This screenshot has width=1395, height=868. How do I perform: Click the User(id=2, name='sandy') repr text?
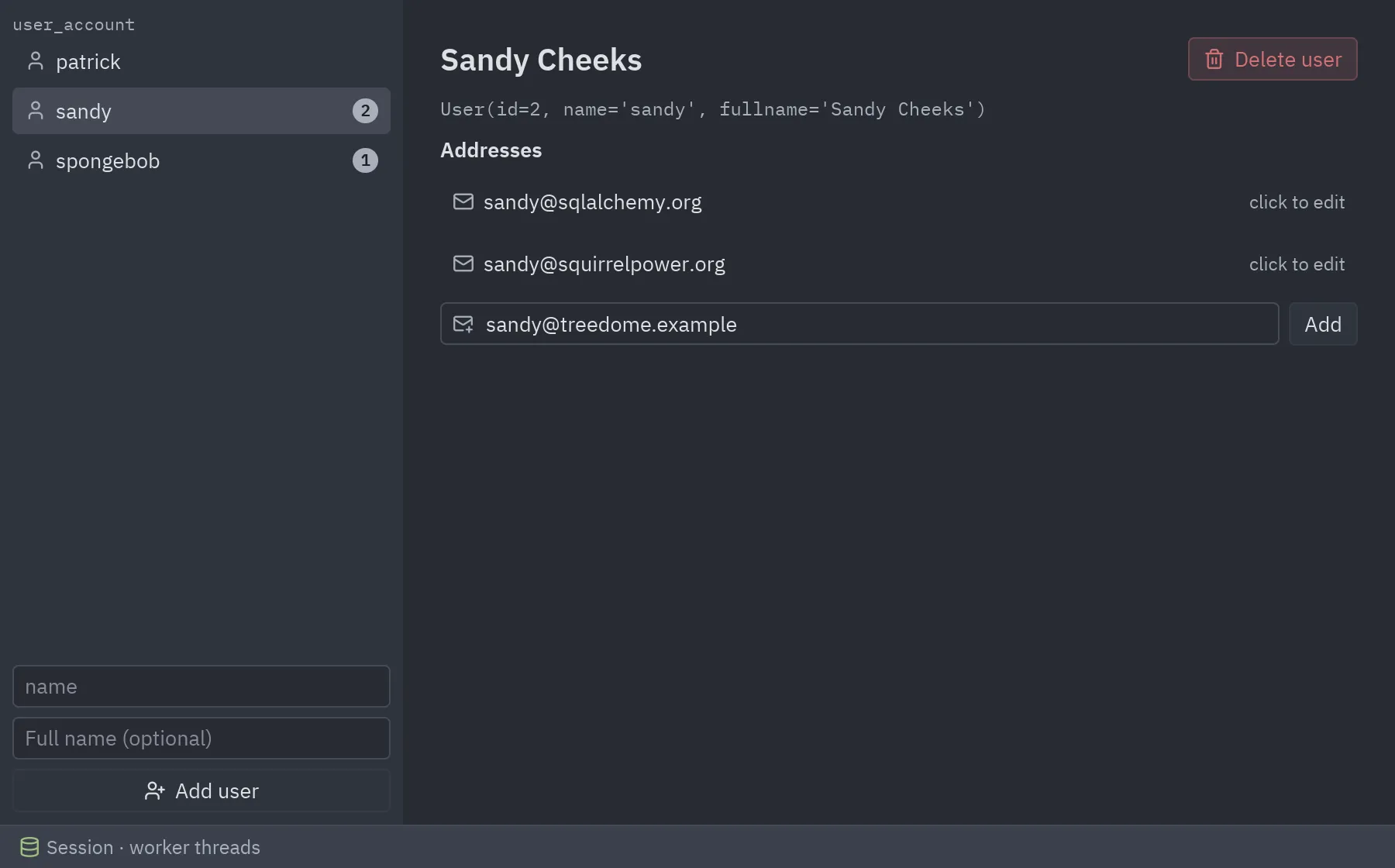pos(712,109)
